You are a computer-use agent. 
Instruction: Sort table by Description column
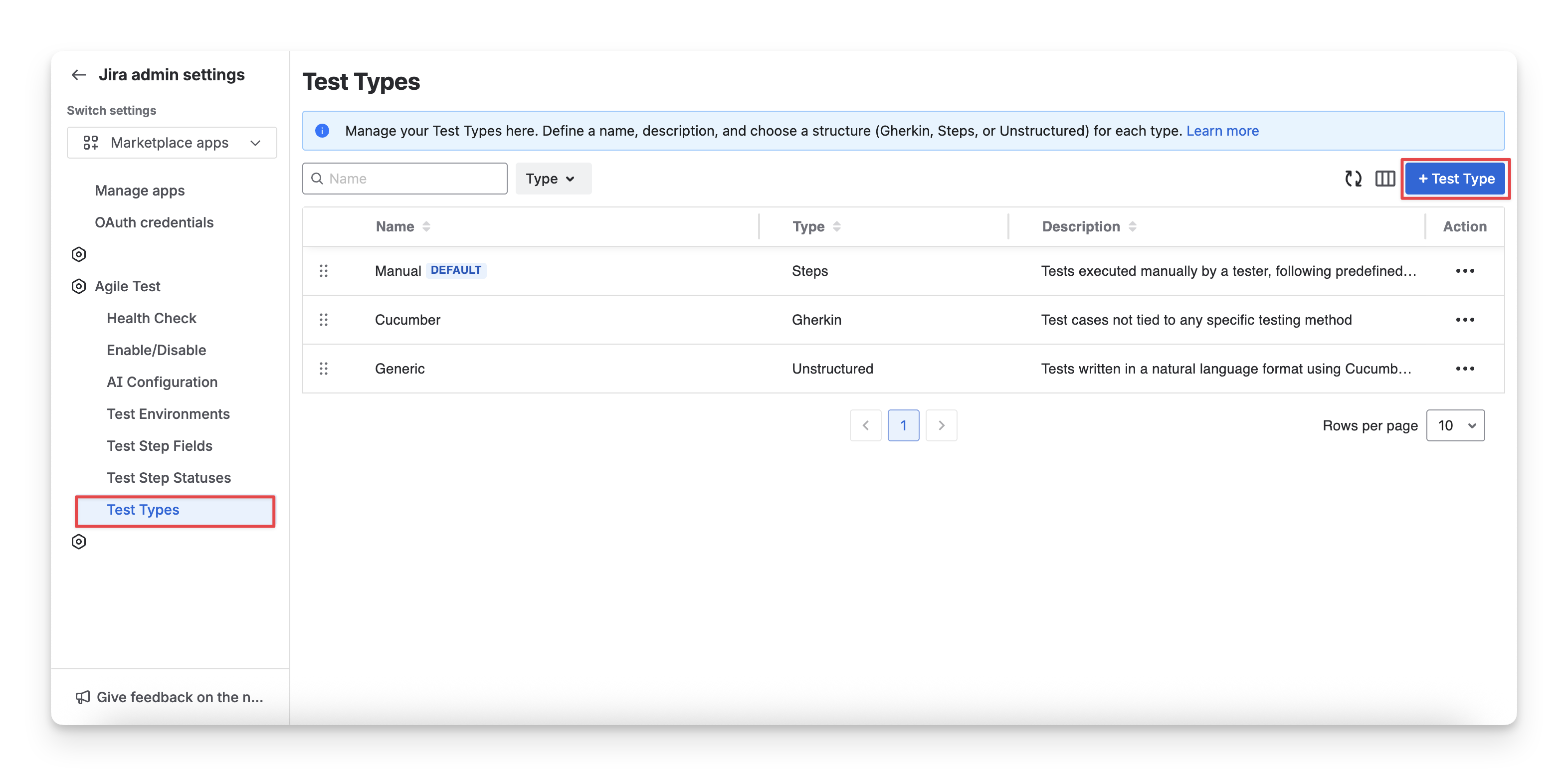[x=1132, y=226]
